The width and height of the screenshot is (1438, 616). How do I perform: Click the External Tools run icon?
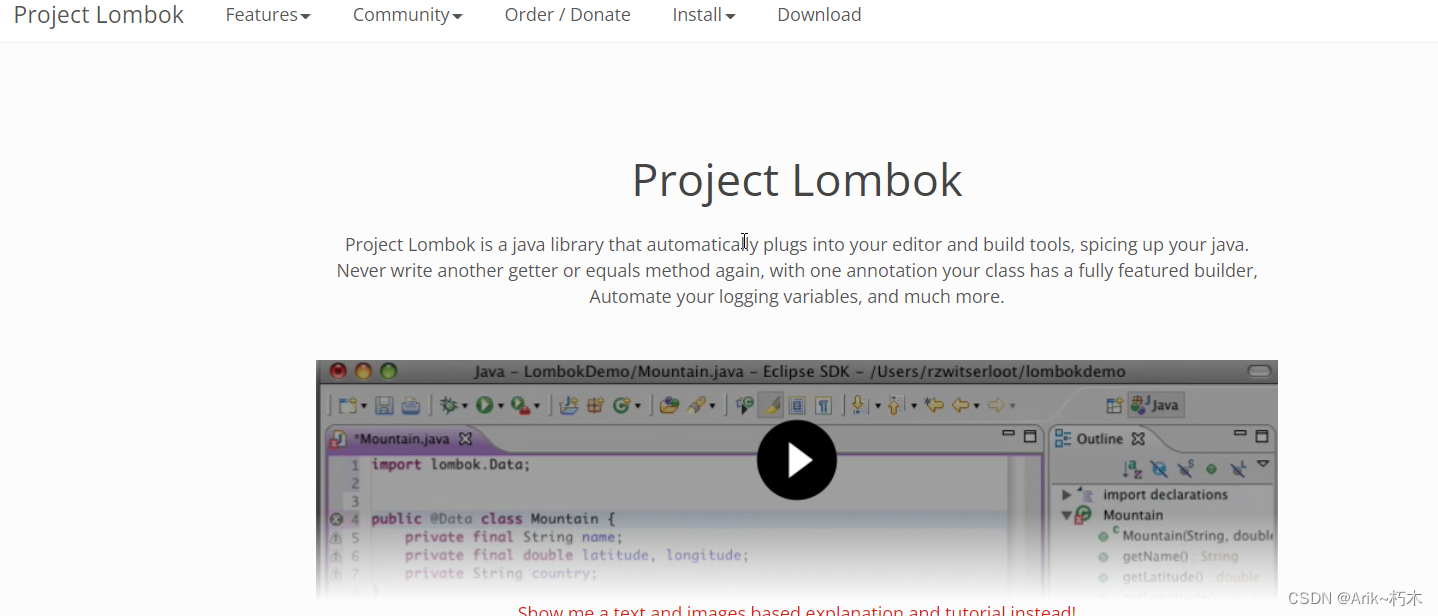pos(520,405)
